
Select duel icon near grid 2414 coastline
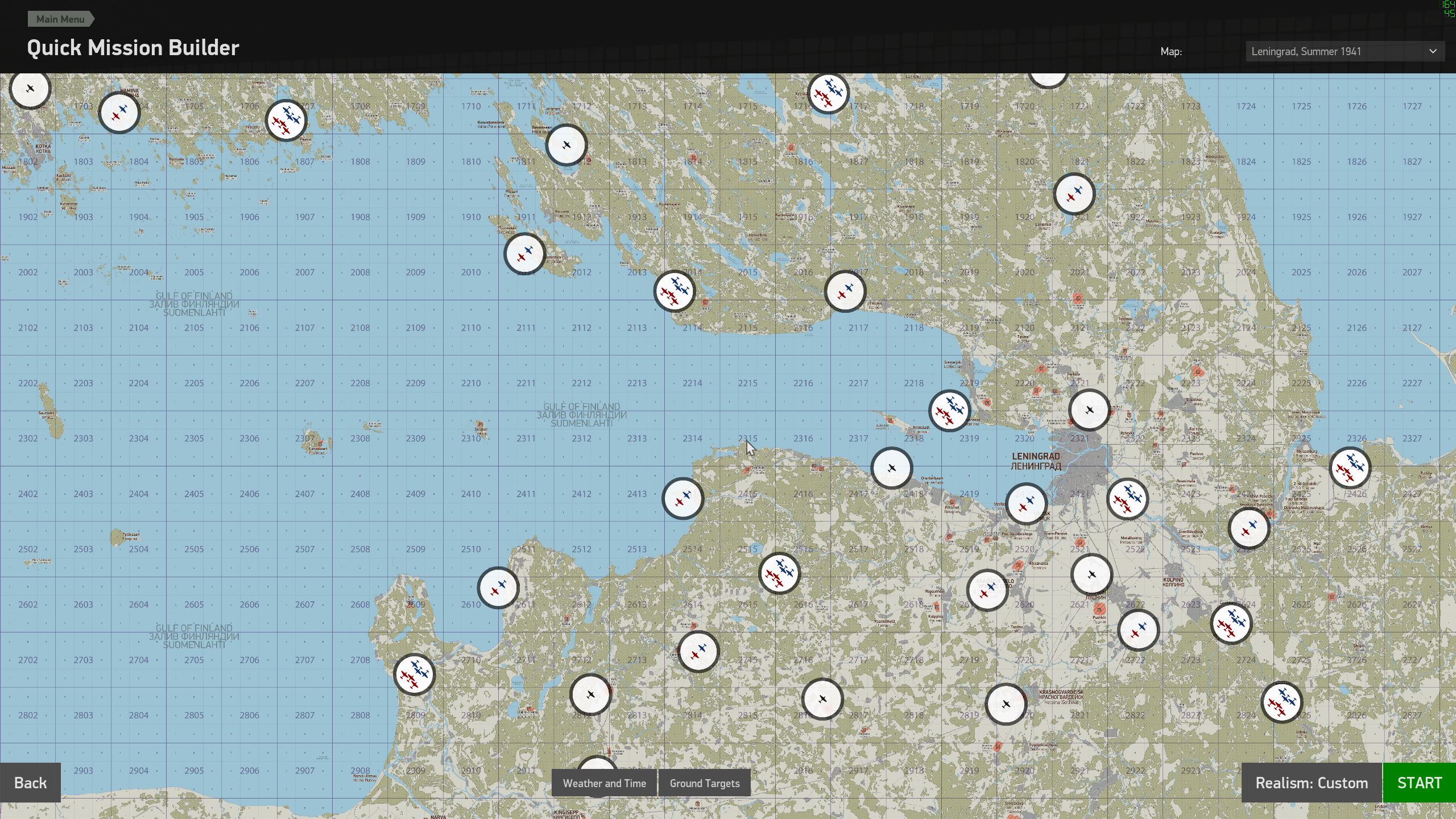click(x=682, y=499)
